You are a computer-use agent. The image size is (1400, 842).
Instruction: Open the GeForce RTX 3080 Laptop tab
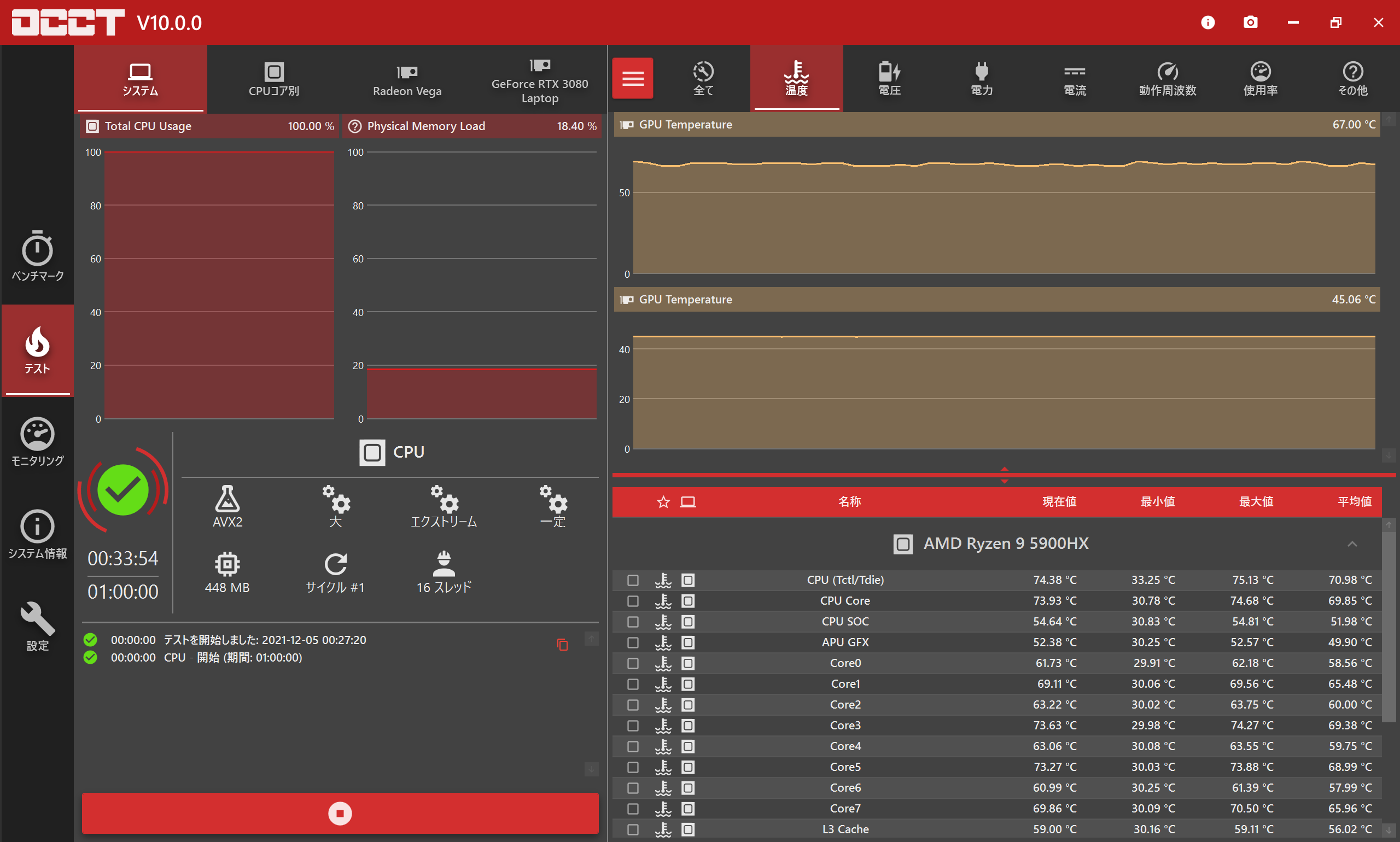540,79
